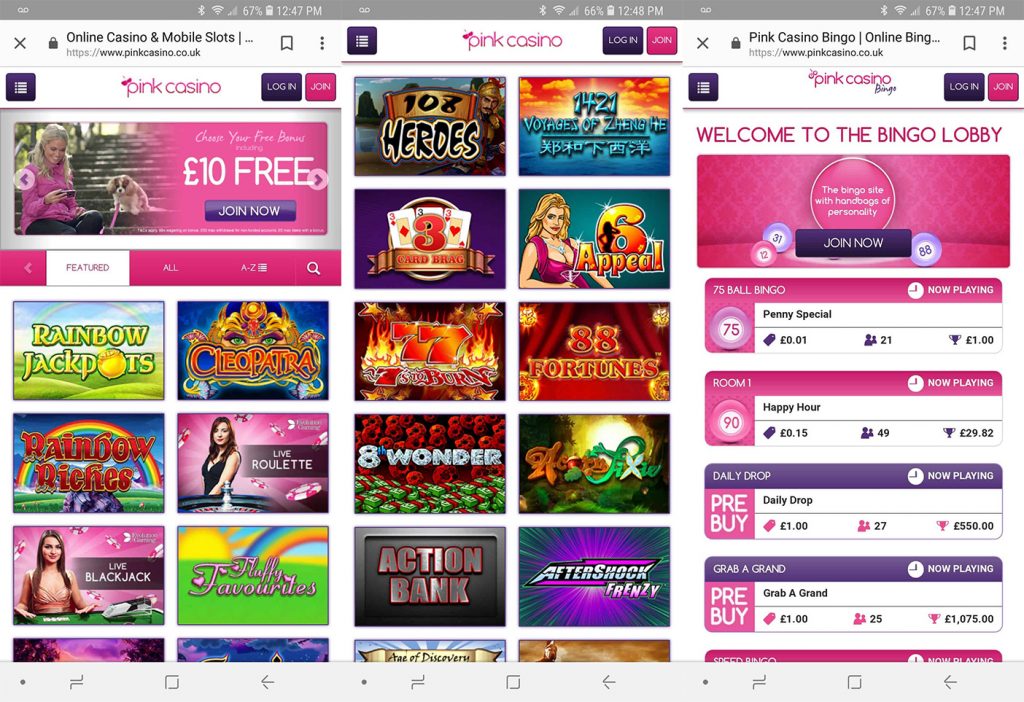Click JOIN NOW in bingo lobby banner

point(853,243)
